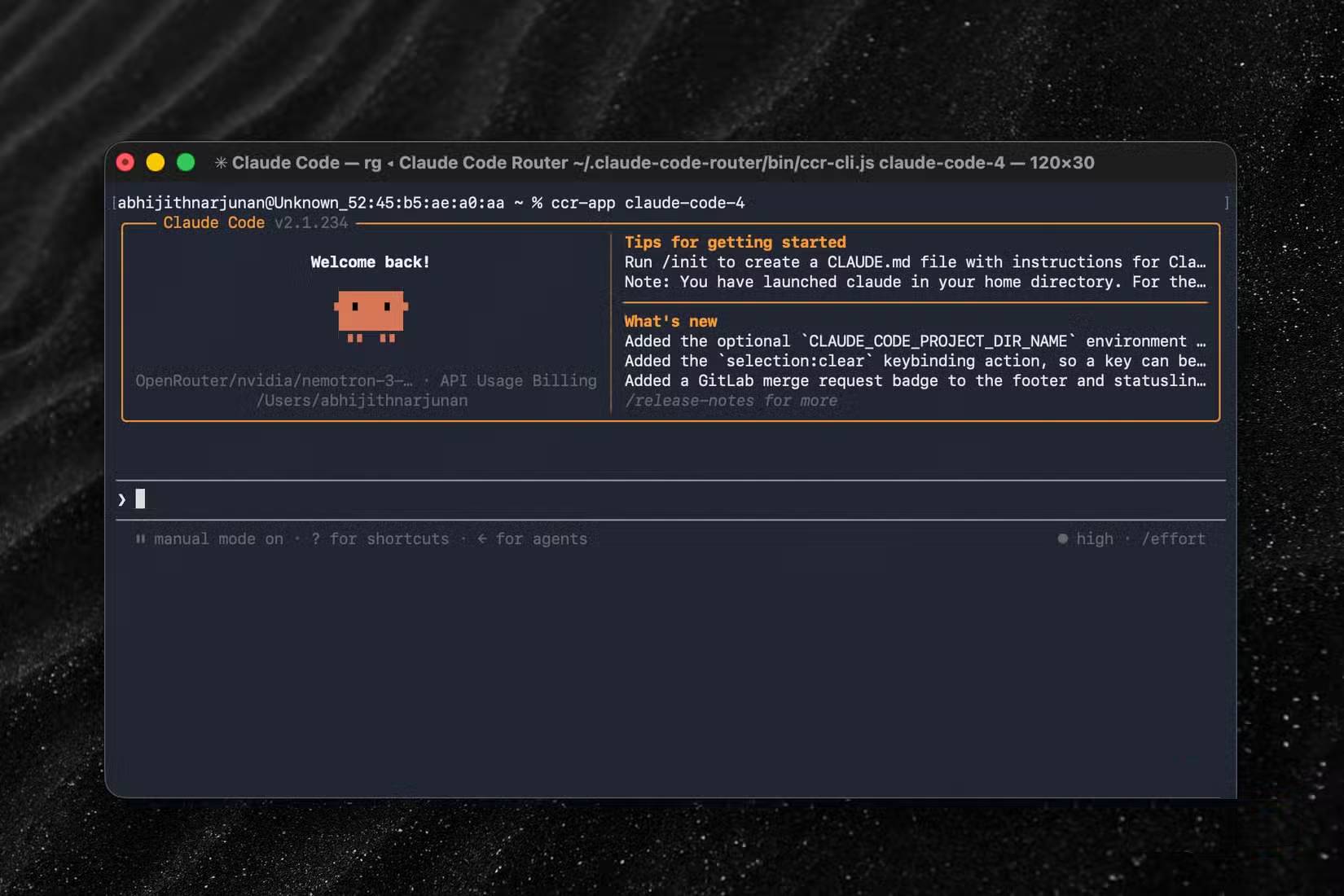
Task: Click the '← for agents' hint
Action: (532, 538)
